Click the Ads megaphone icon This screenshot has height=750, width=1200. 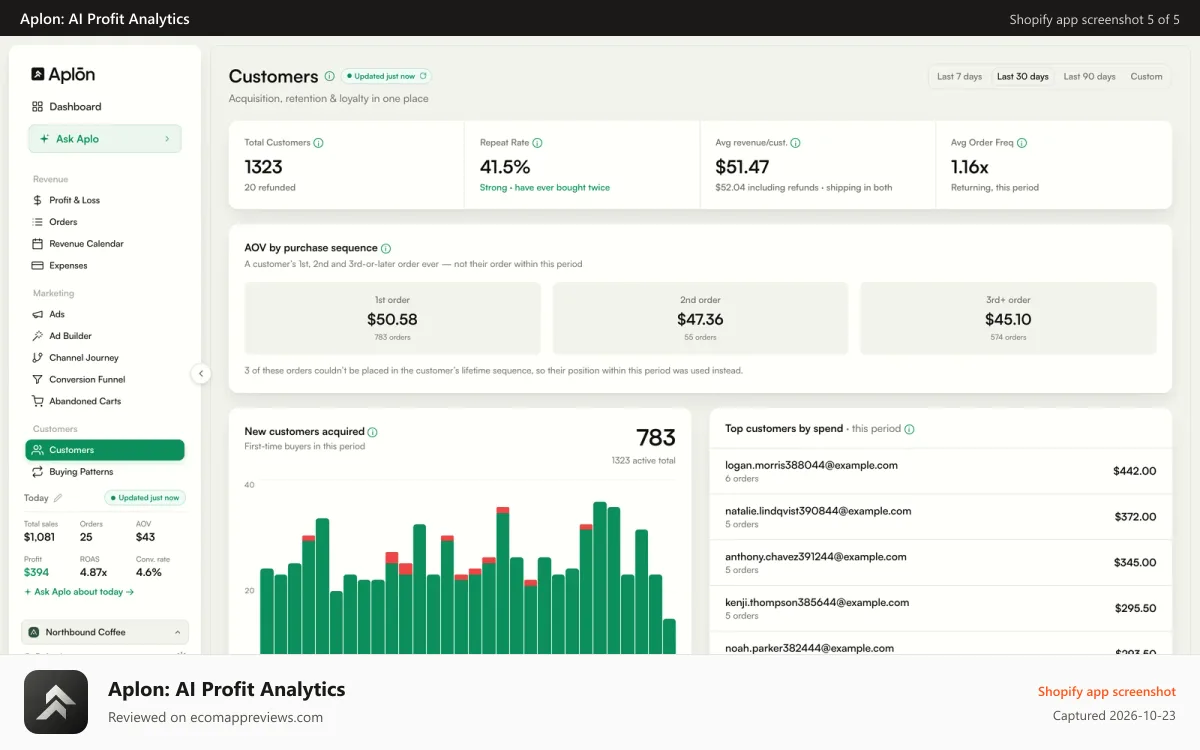(37, 314)
